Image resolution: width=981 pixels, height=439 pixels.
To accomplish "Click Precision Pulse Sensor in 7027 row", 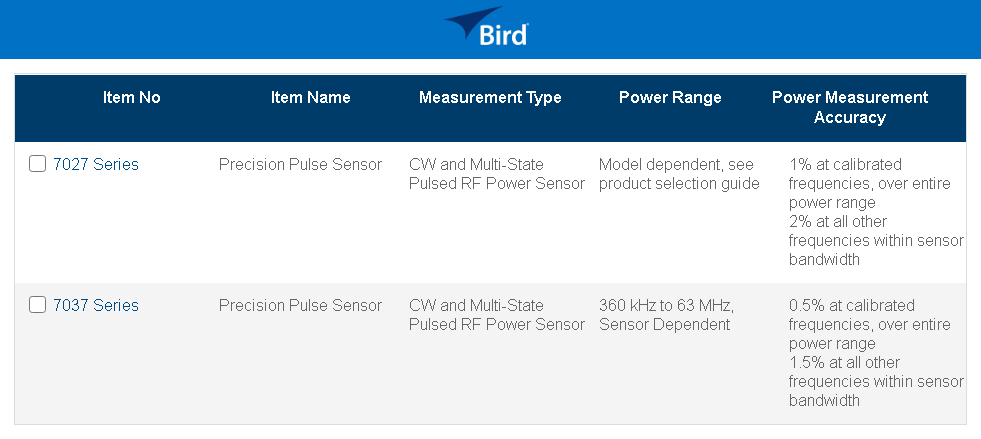I will [300, 165].
